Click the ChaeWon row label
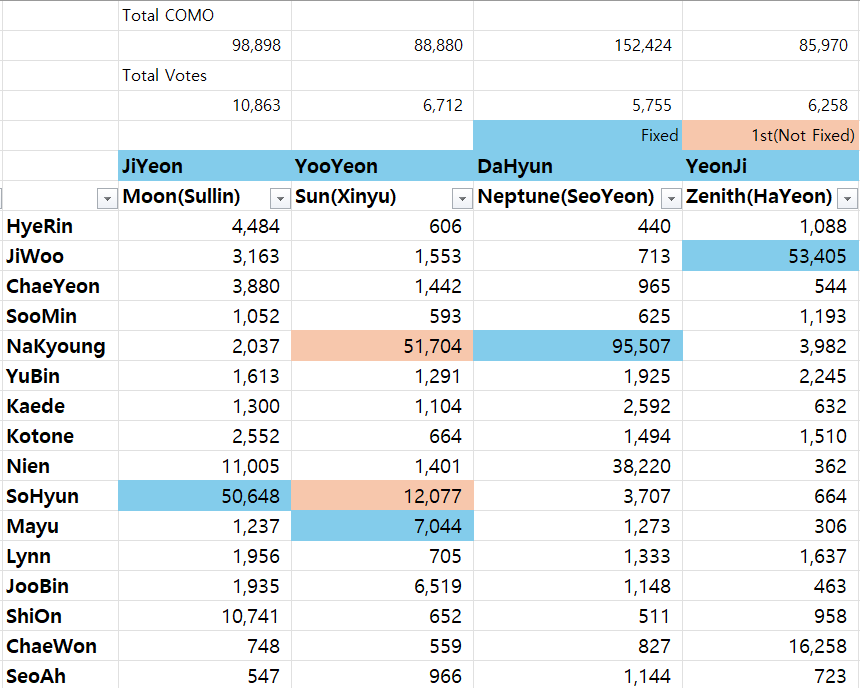Screen dimensions: 860x688 pyautogui.click(x=52, y=646)
